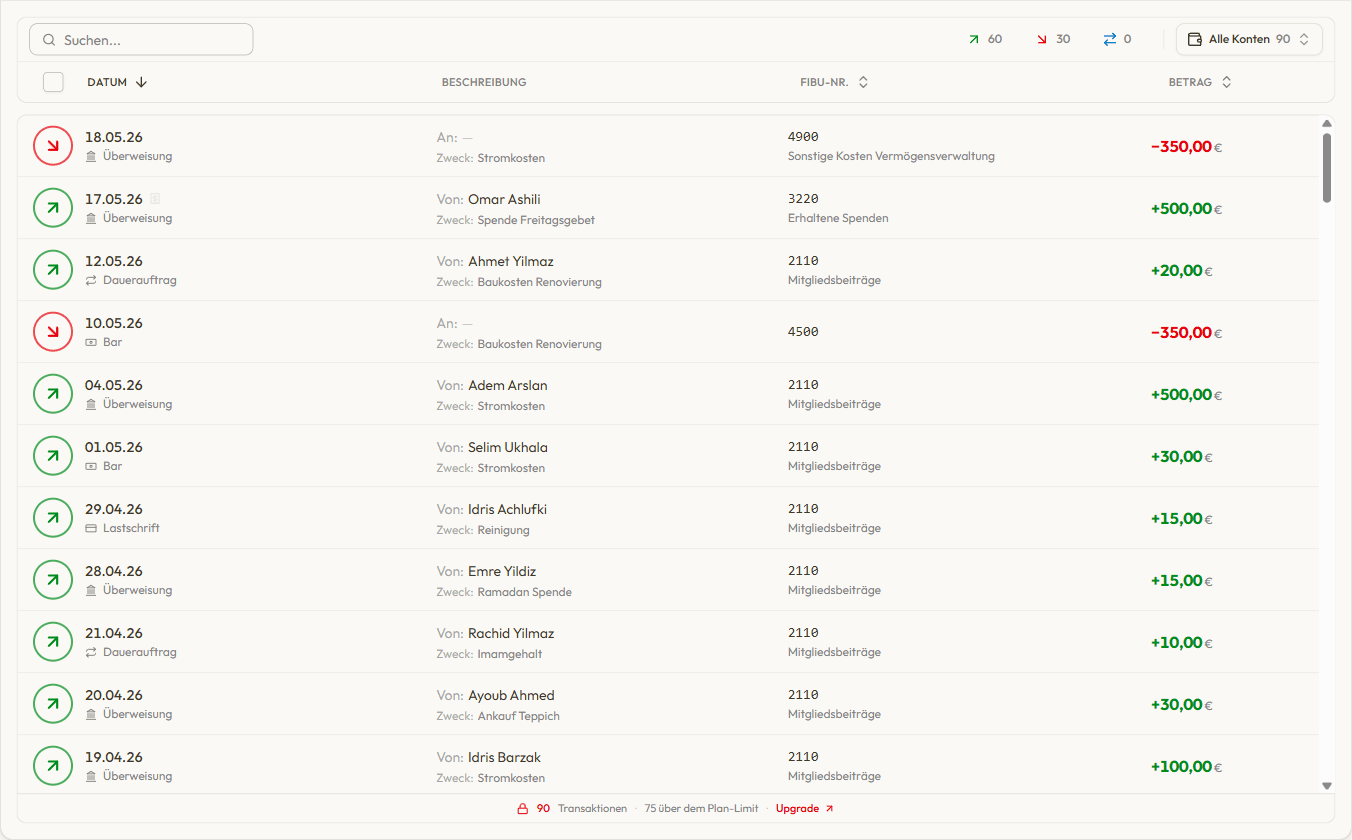Click FIBU number 3220
Image resolution: width=1352 pixels, height=840 pixels.
click(803, 199)
